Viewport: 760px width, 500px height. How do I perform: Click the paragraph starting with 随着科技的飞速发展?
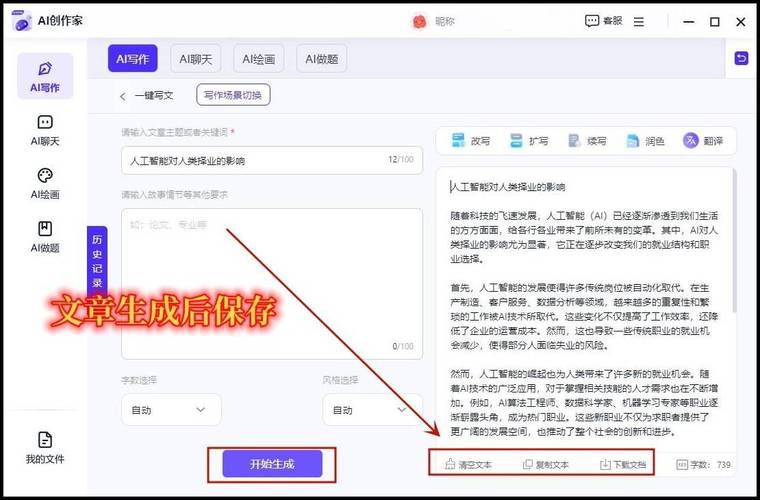click(x=584, y=237)
